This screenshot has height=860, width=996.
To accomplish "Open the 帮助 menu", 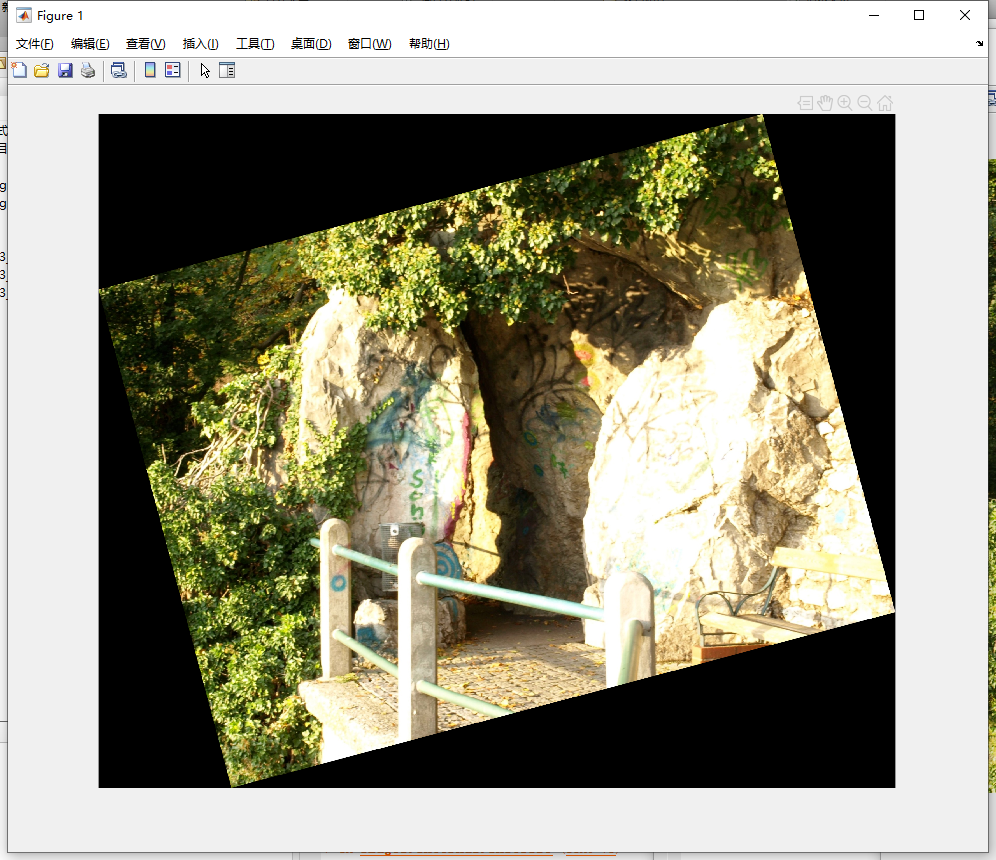I will tap(428, 43).
